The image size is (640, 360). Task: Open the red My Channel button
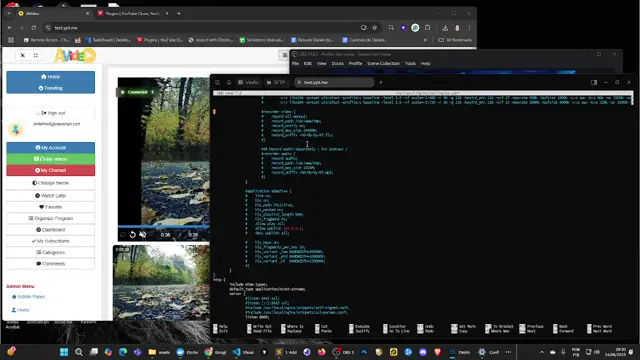tap(51, 170)
